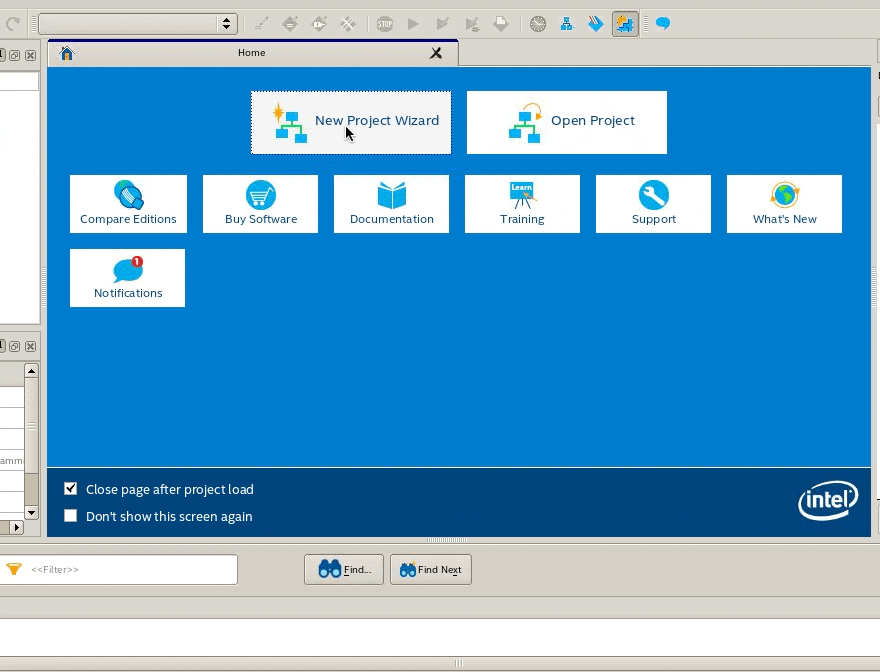Select the Home tab
The height and width of the screenshot is (672, 880).
[x=252, y=53]
